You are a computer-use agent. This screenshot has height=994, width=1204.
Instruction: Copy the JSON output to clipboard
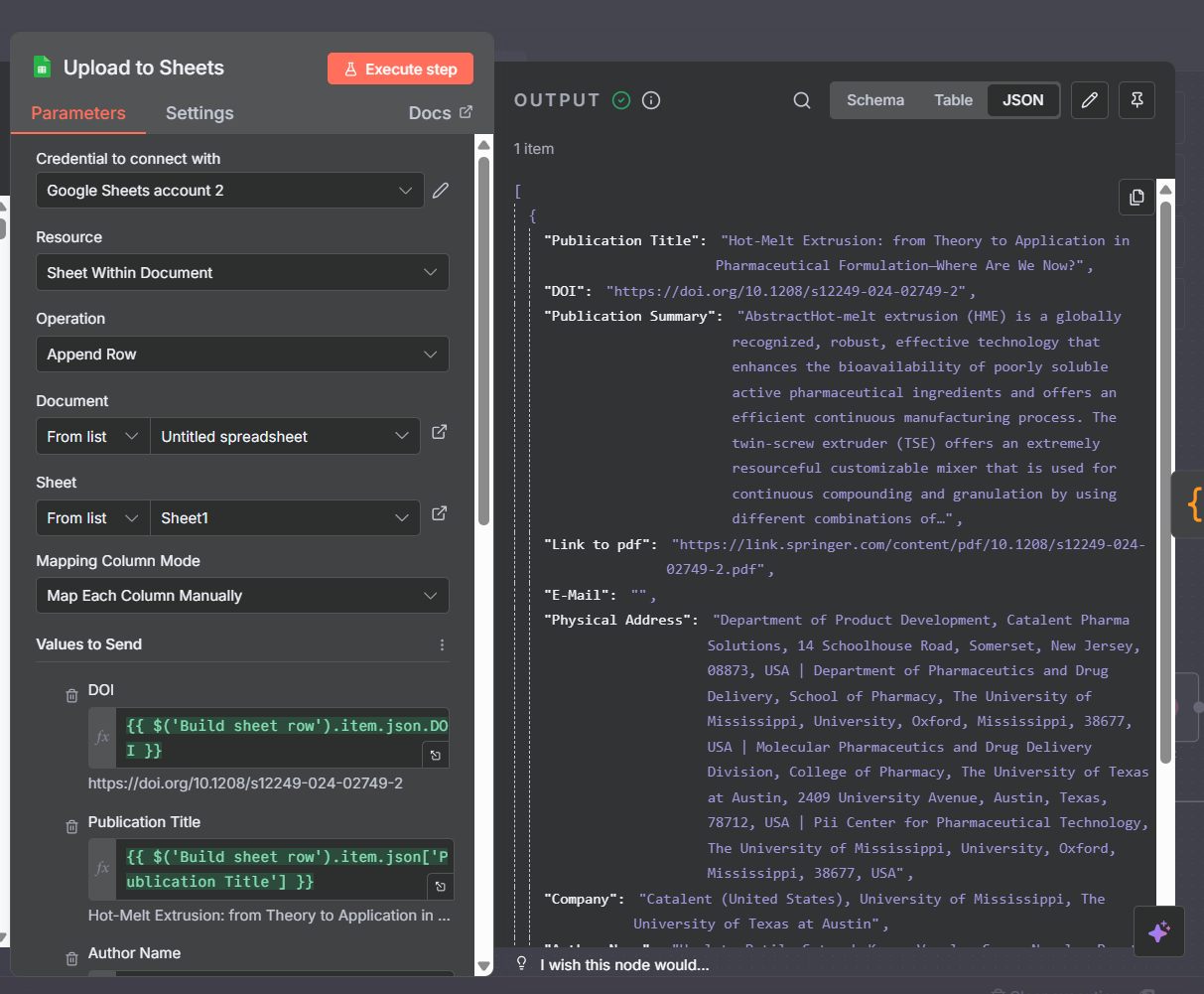point(1137,197)
